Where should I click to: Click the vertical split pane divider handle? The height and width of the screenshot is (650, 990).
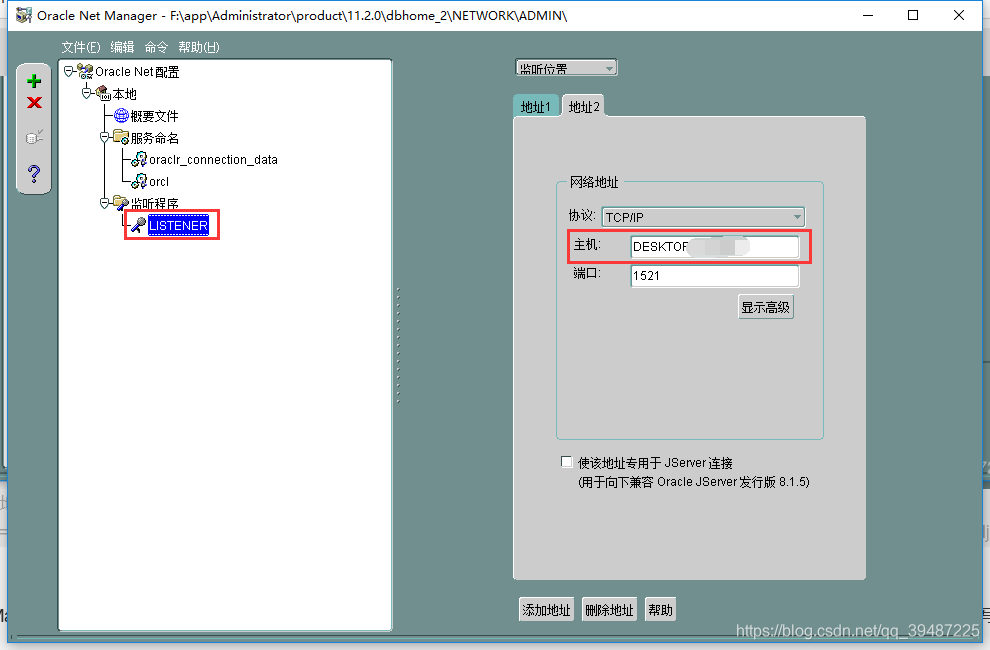(x=398, y=345)
